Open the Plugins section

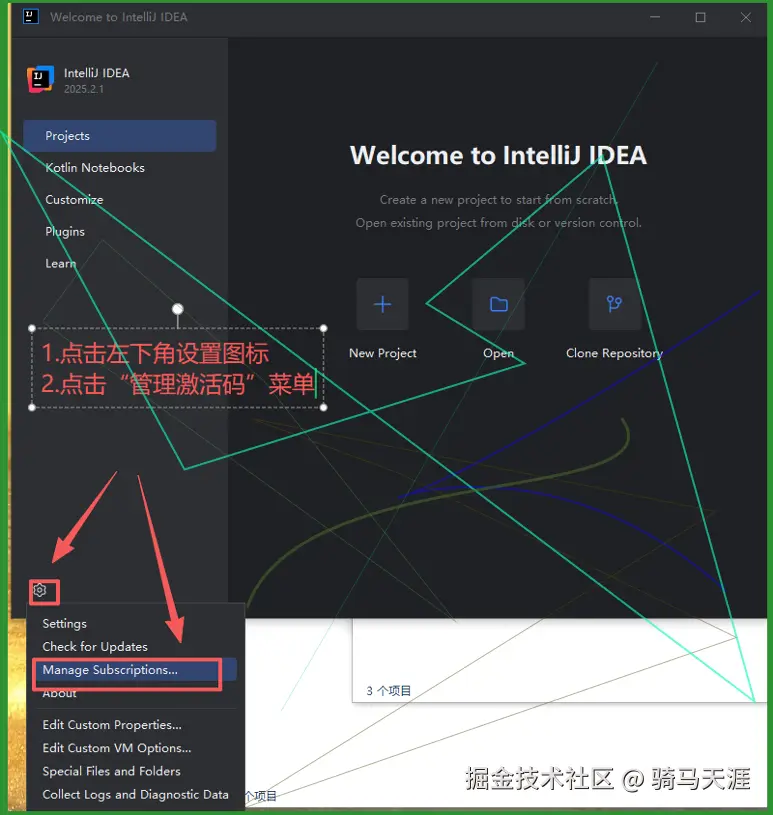point(120,231)
